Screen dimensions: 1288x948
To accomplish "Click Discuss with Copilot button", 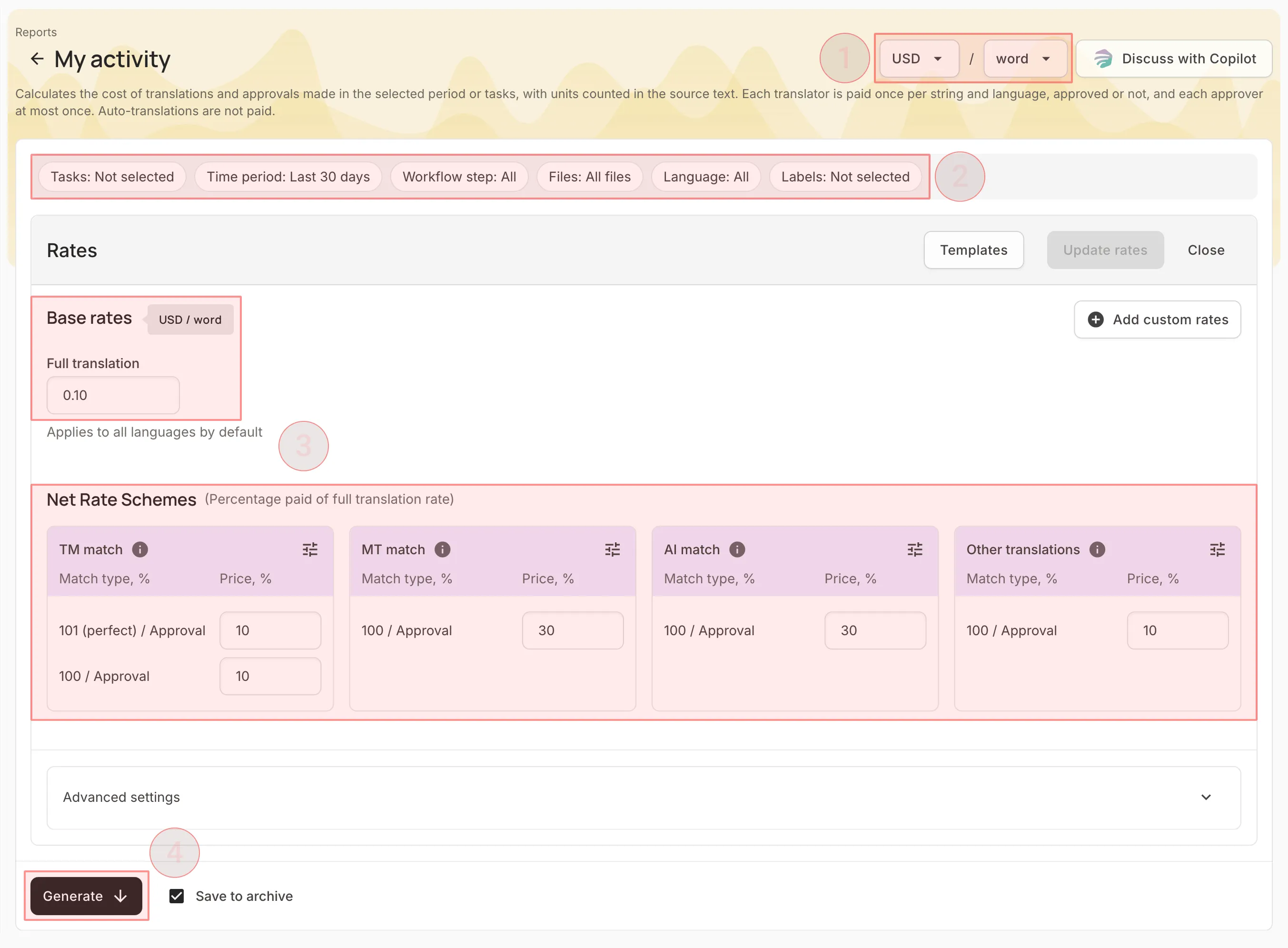I will [x=1174, y=59].
